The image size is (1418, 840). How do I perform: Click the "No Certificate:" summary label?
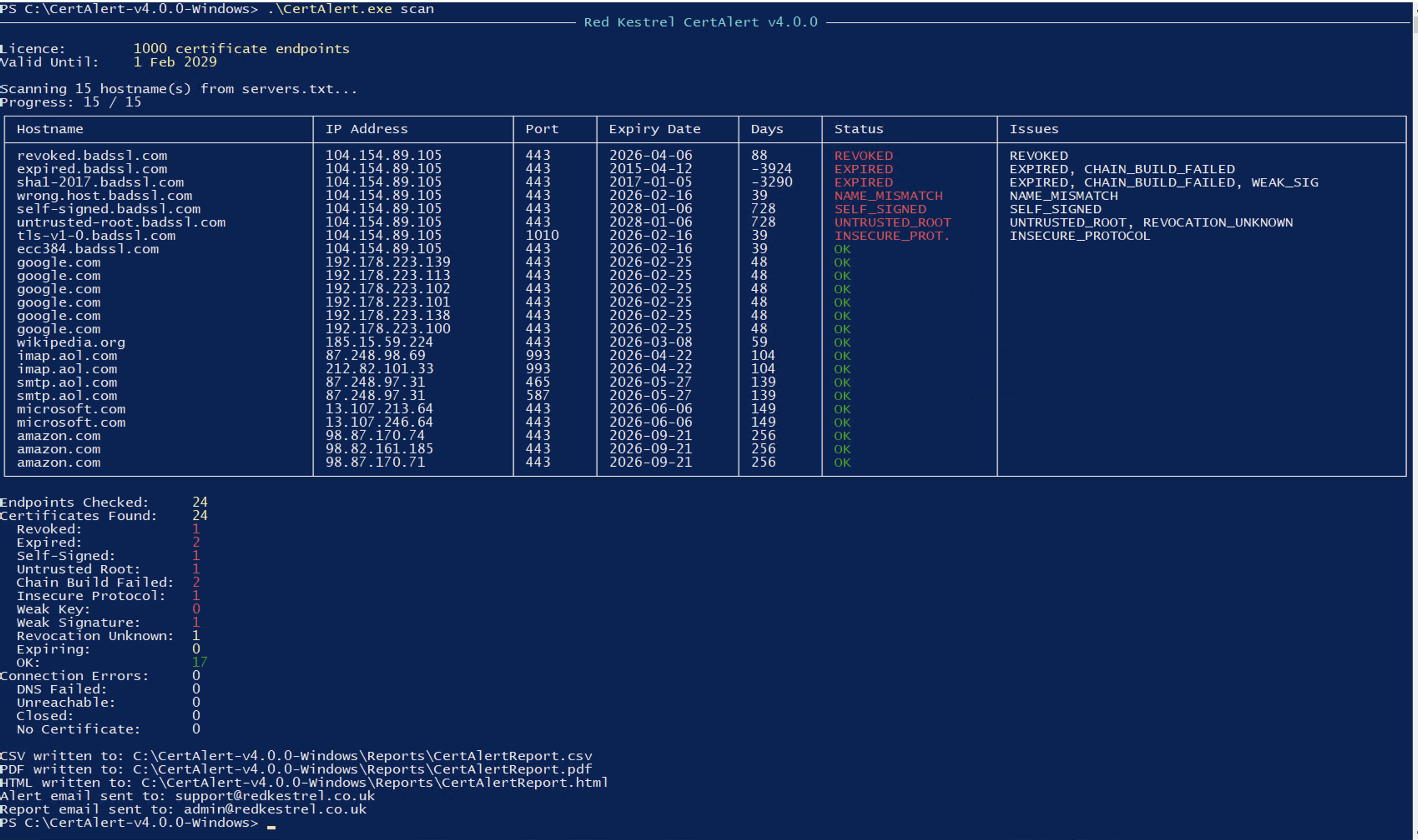78,729
